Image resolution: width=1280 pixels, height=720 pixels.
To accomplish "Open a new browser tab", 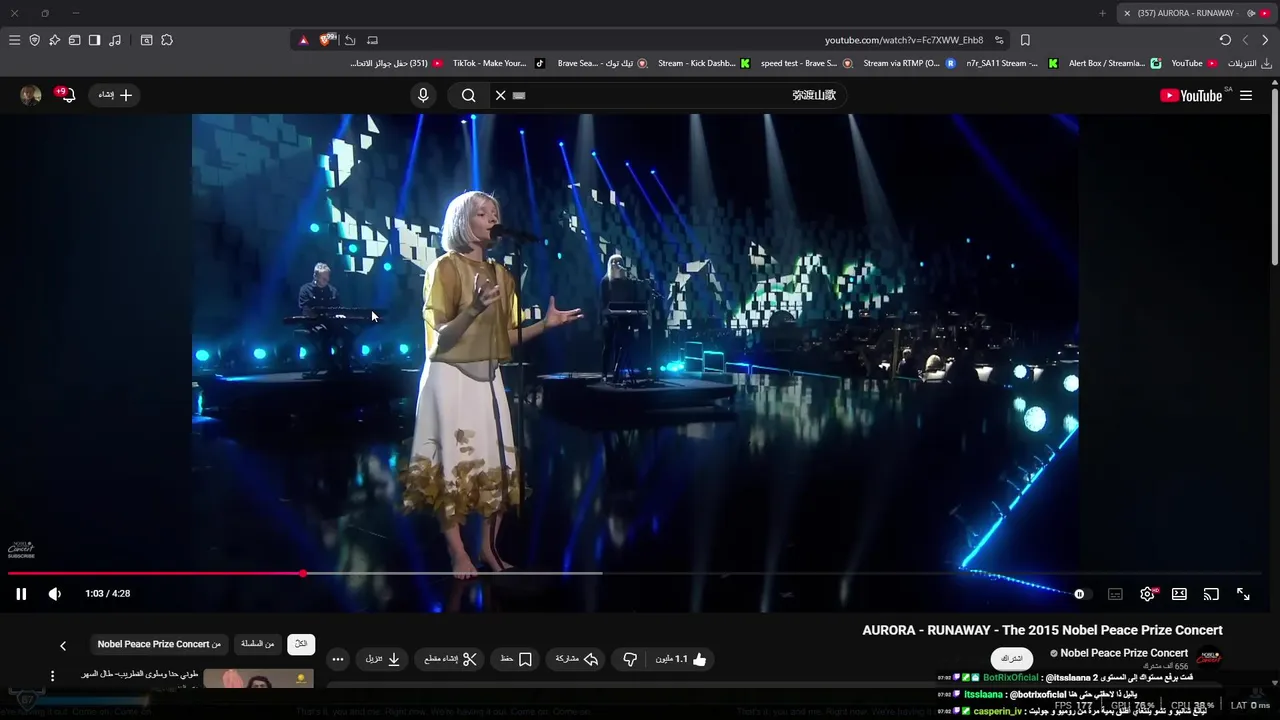I will 1102,13.
